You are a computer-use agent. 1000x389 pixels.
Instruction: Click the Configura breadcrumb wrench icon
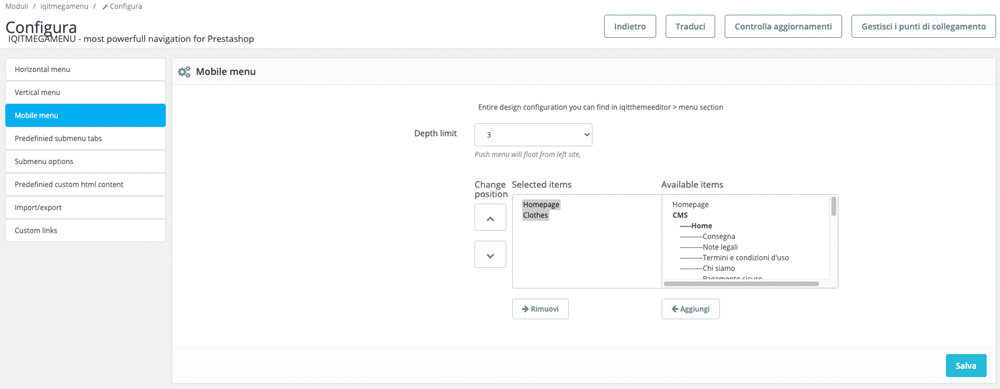[105, 6]
